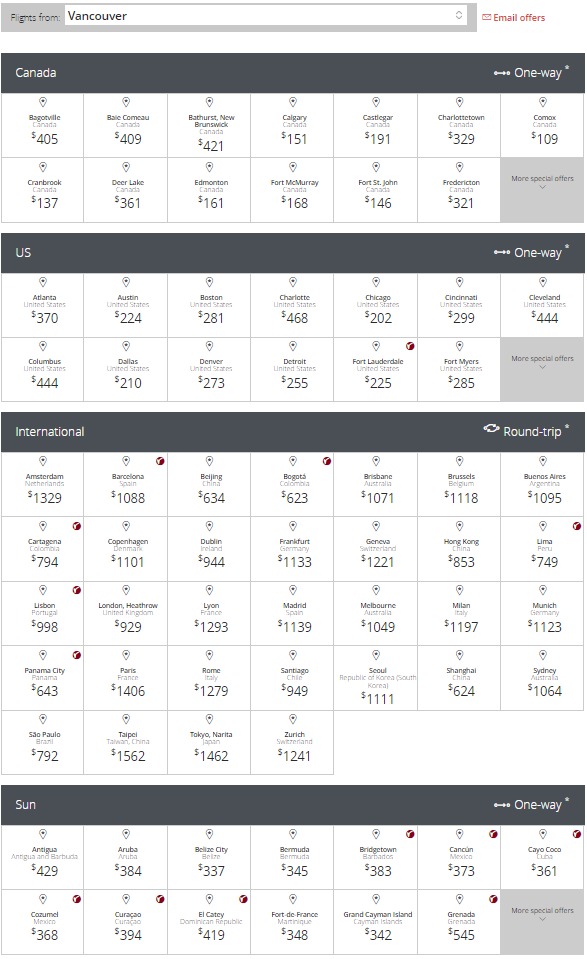Select the Chicago $202 fare tile
587x959 pixels.
point(376,305)
